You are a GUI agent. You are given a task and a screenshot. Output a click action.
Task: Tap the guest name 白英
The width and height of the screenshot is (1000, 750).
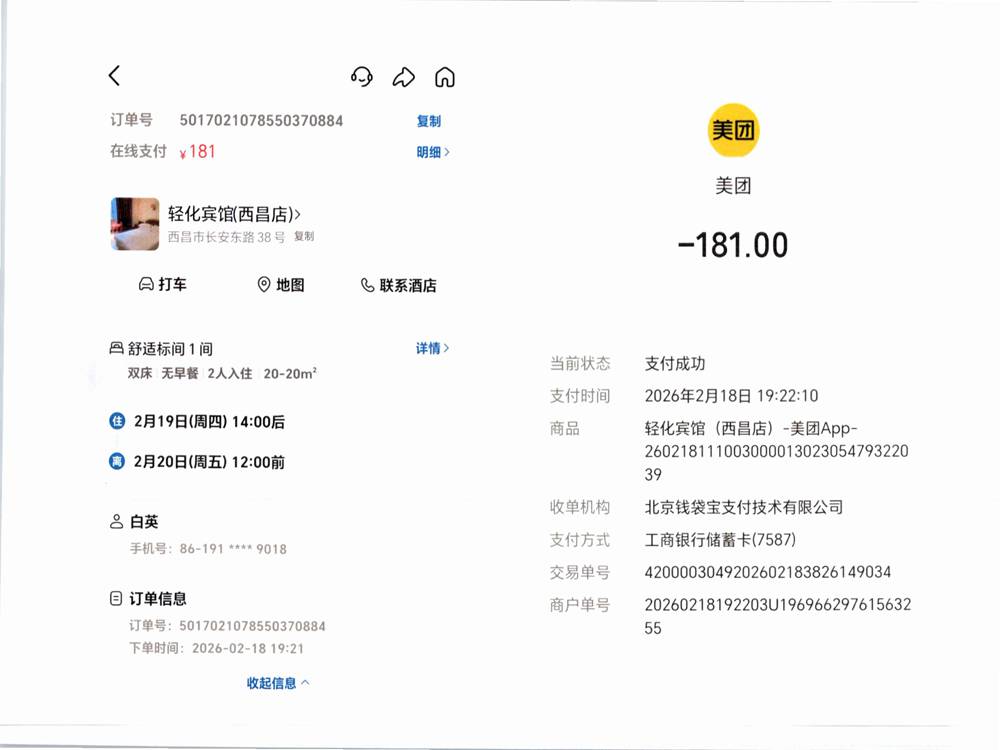point(144,522)
